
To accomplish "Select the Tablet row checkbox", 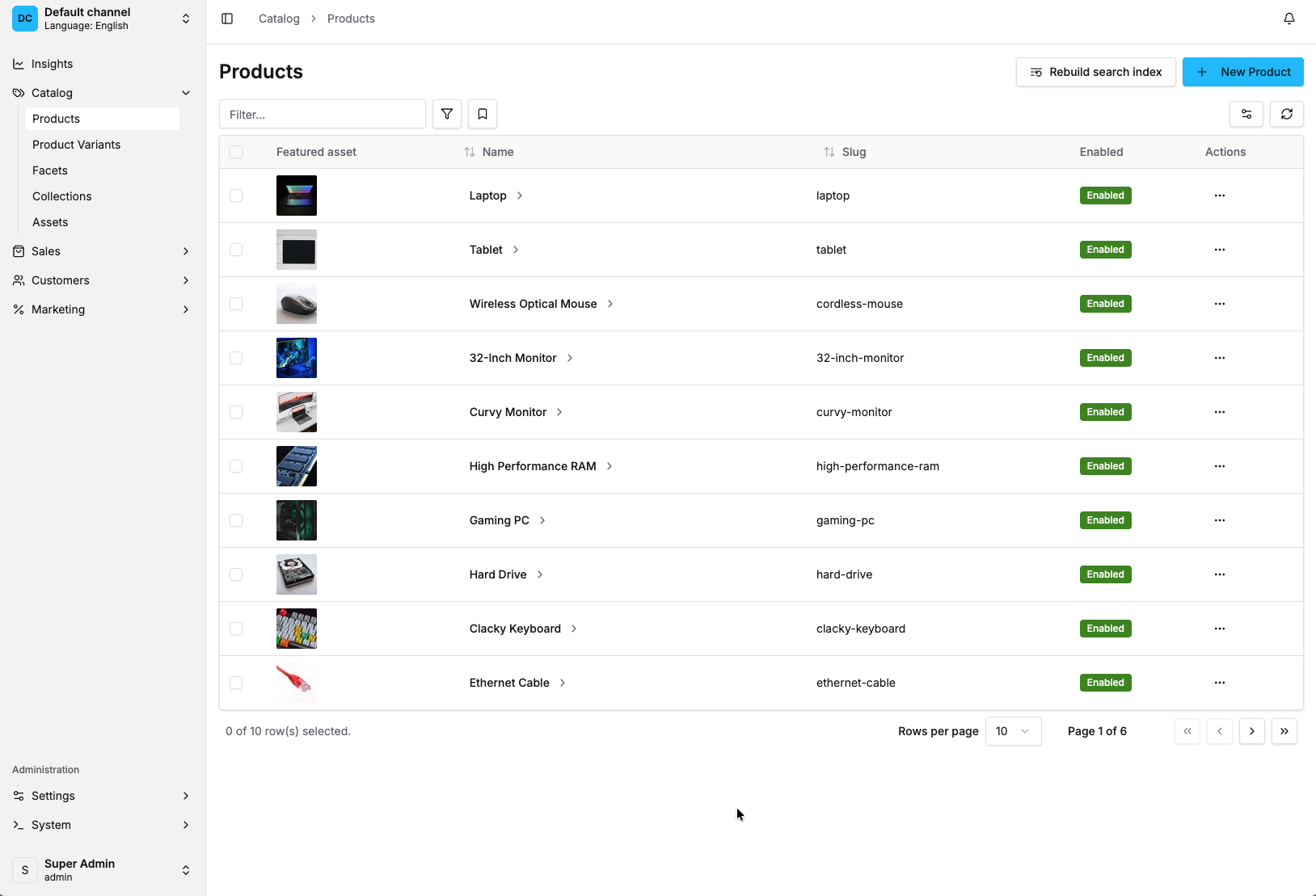I will (x=236, y=250).
